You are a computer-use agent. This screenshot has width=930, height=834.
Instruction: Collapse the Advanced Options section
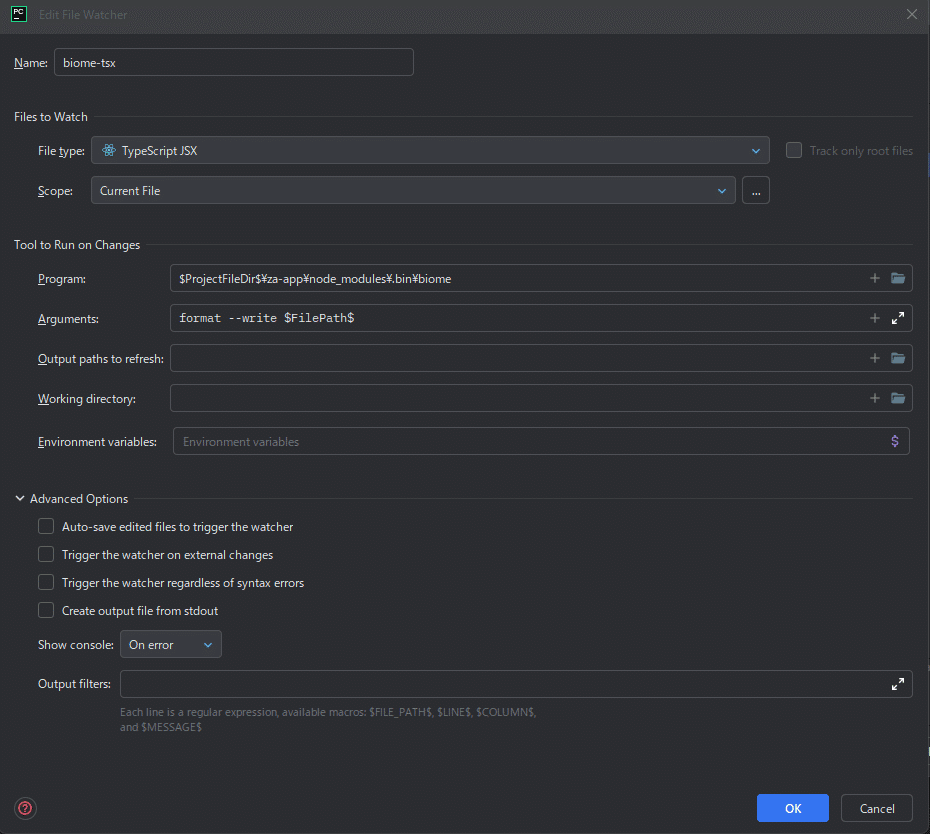pyautogui.click(x=18, y=498)
